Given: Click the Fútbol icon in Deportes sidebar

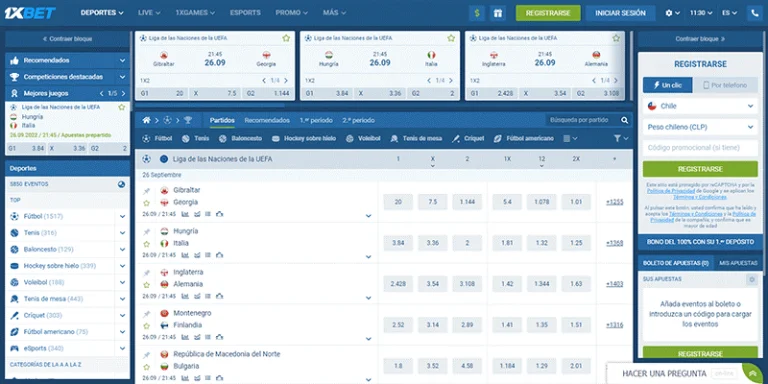Looking at the screenshot, I should point(14,216).
